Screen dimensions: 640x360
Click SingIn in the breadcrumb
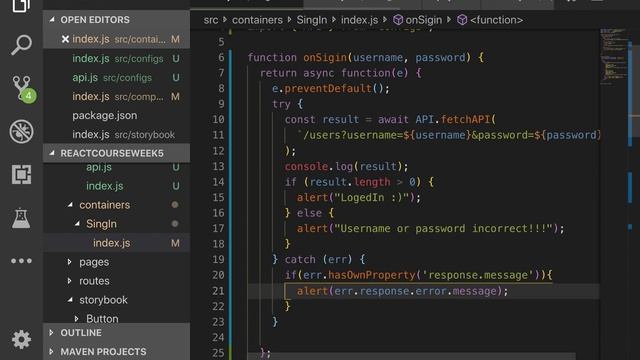[x=311, y=20]
